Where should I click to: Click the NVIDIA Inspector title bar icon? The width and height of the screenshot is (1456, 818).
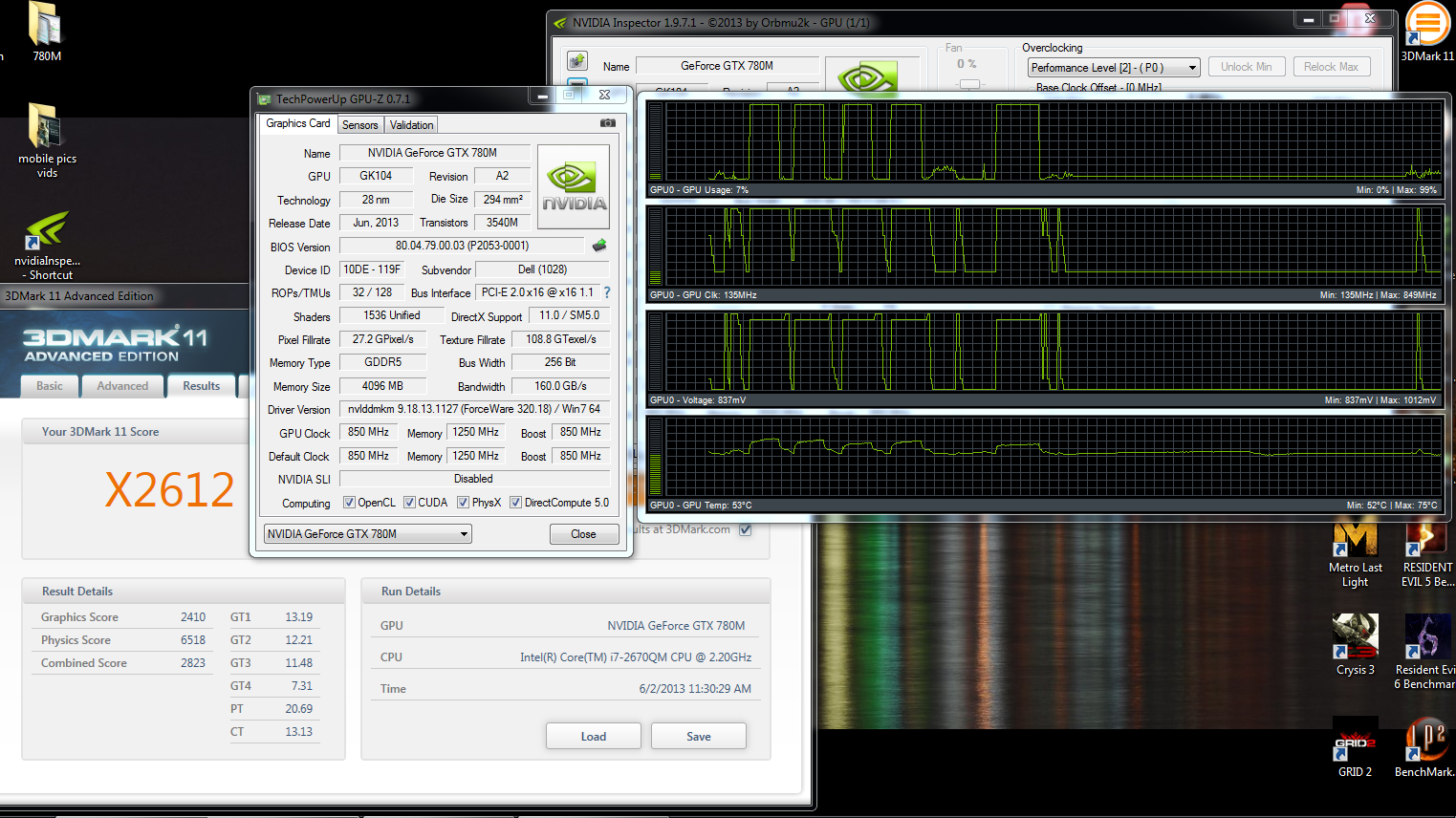[560, 23]
